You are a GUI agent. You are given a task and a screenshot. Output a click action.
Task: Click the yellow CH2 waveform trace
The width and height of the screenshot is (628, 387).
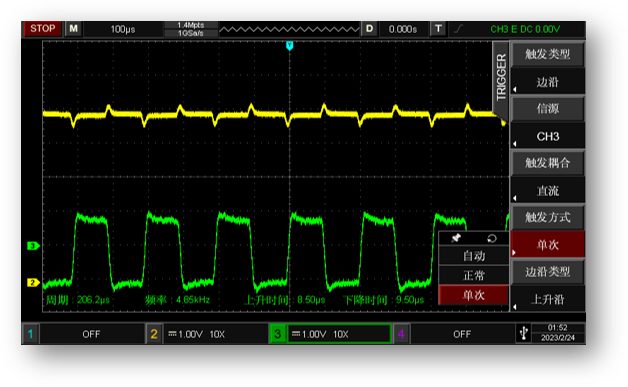[x=268, y=115]
